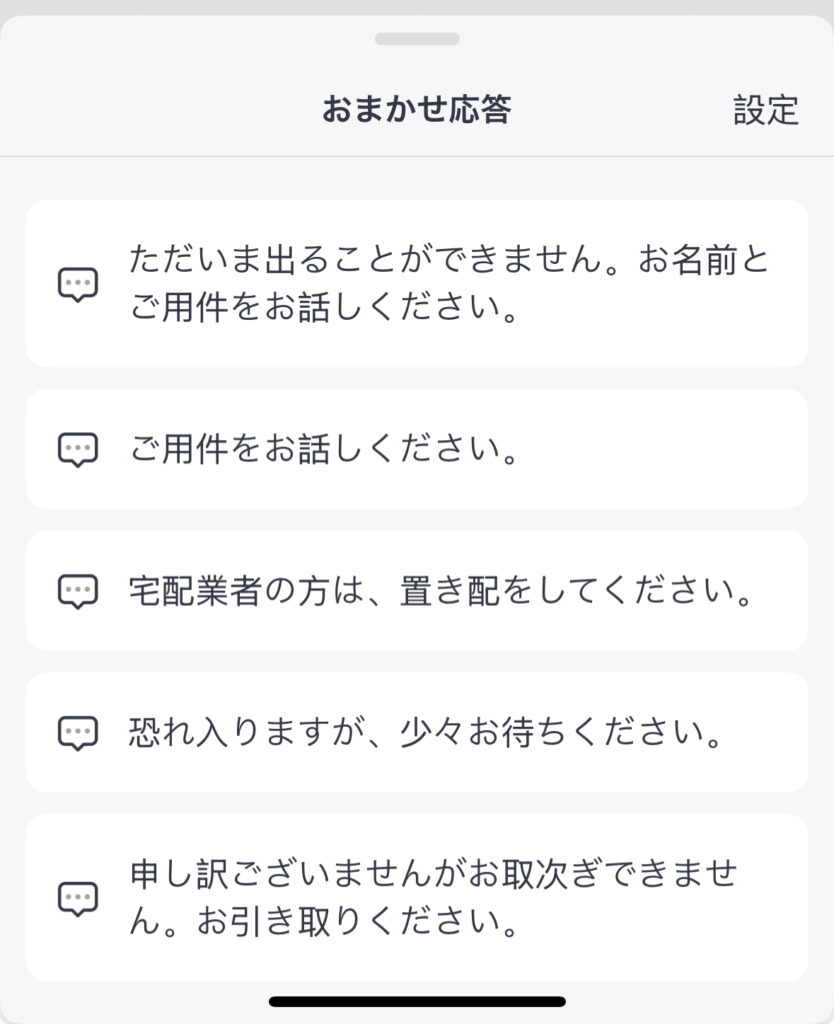Open 設定 in the header
834x1024 pixels.
click(765, 110)
